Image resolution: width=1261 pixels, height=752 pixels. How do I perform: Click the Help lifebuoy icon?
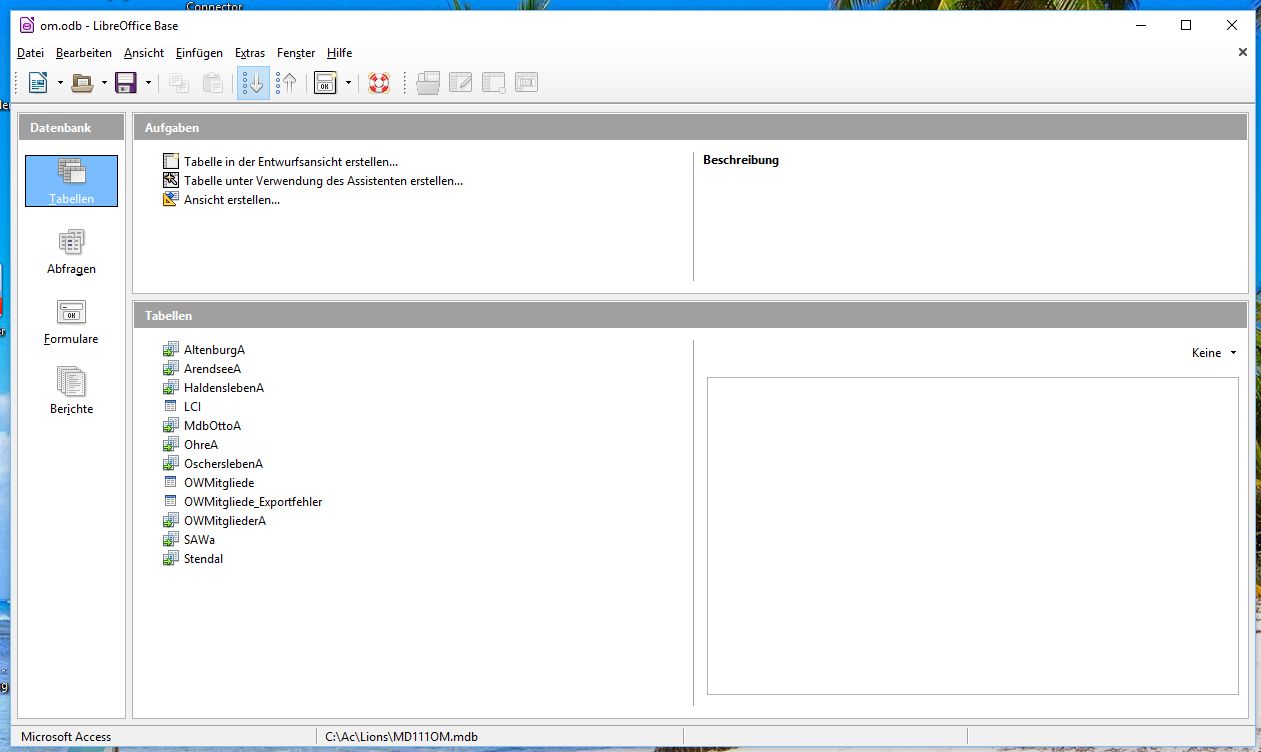379,83
